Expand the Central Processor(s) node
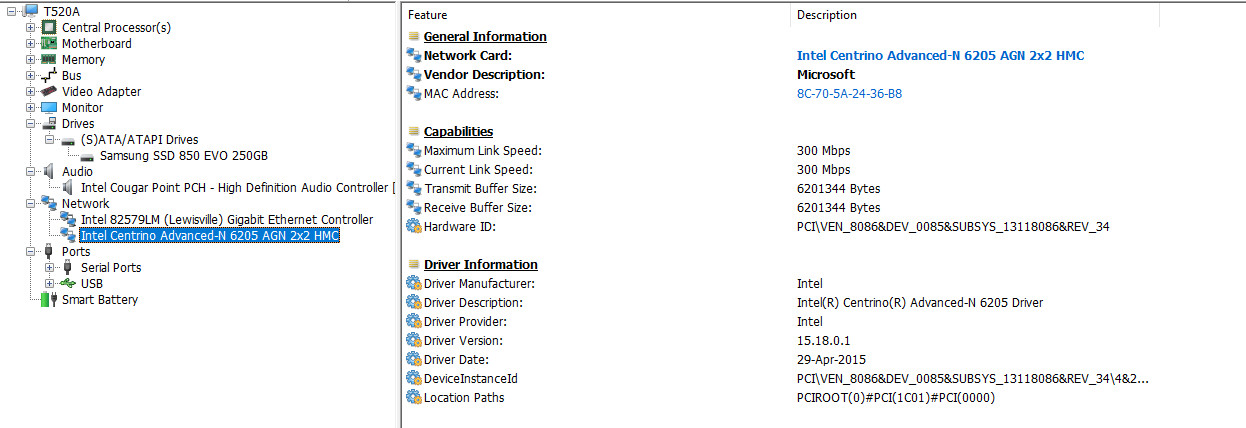Screen dimensions: 1246x428 (31, 27)
